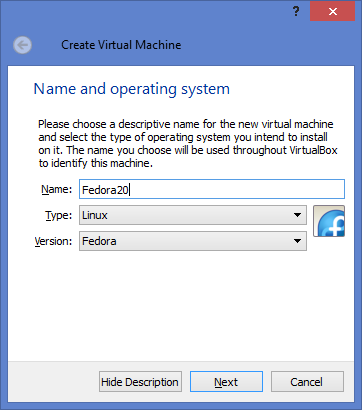Focus the Name text field
This screenshot has width=362, height=410.
point(212,189)
